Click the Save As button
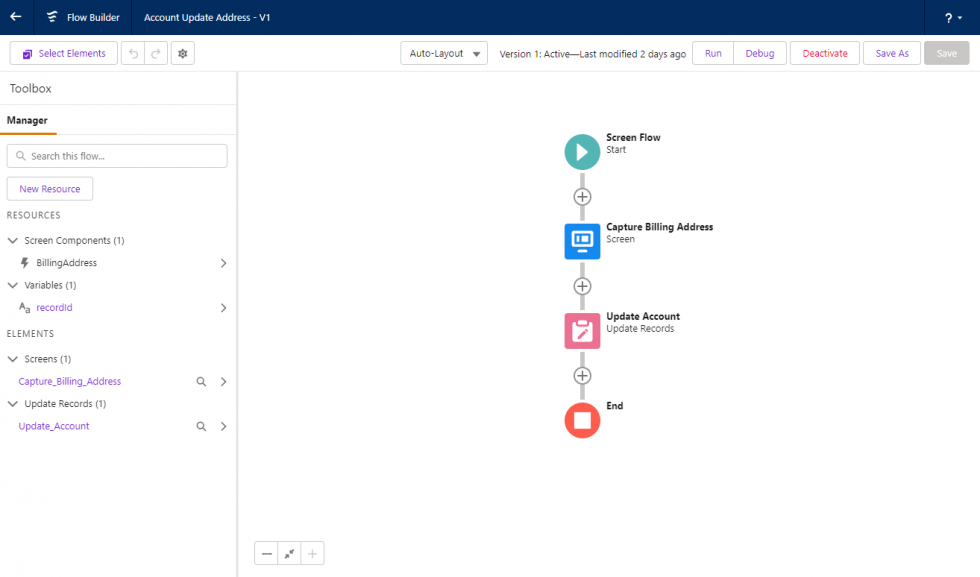 pyautogui.click(x=892, y=53)
